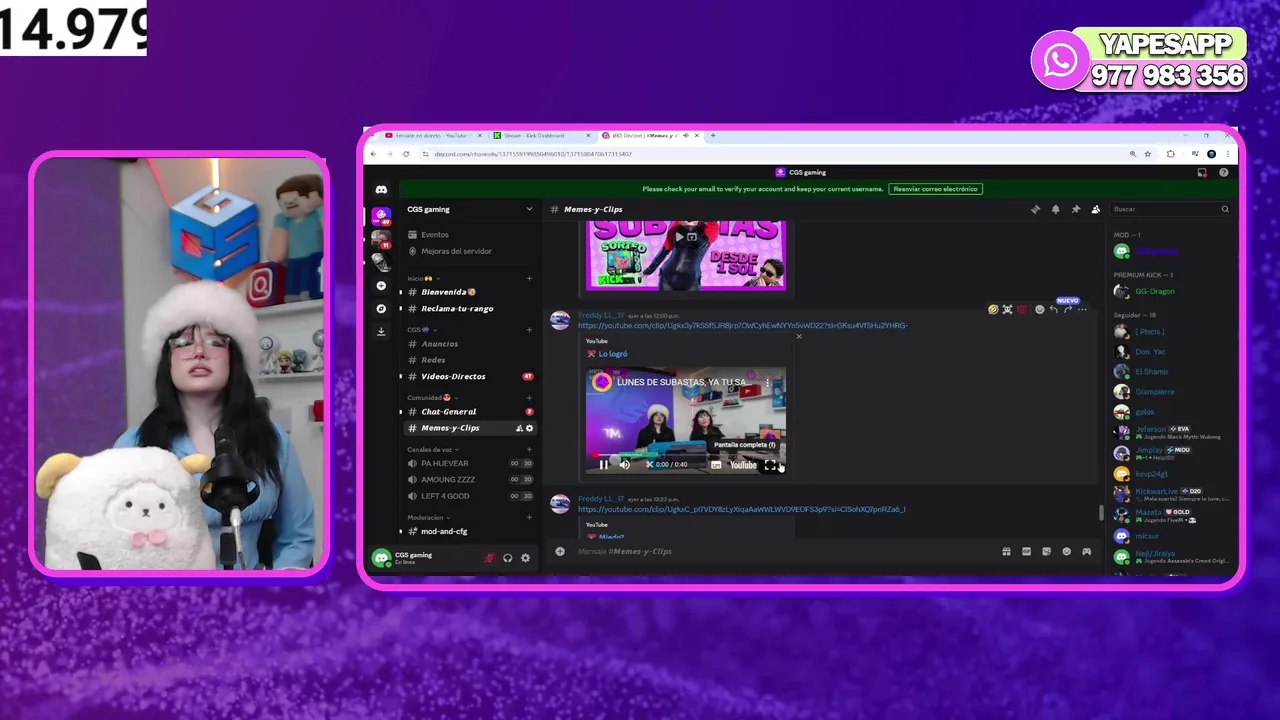Open video menu three dots overlay
This screenshot has width=1280, height=720.
coord(768,382)
